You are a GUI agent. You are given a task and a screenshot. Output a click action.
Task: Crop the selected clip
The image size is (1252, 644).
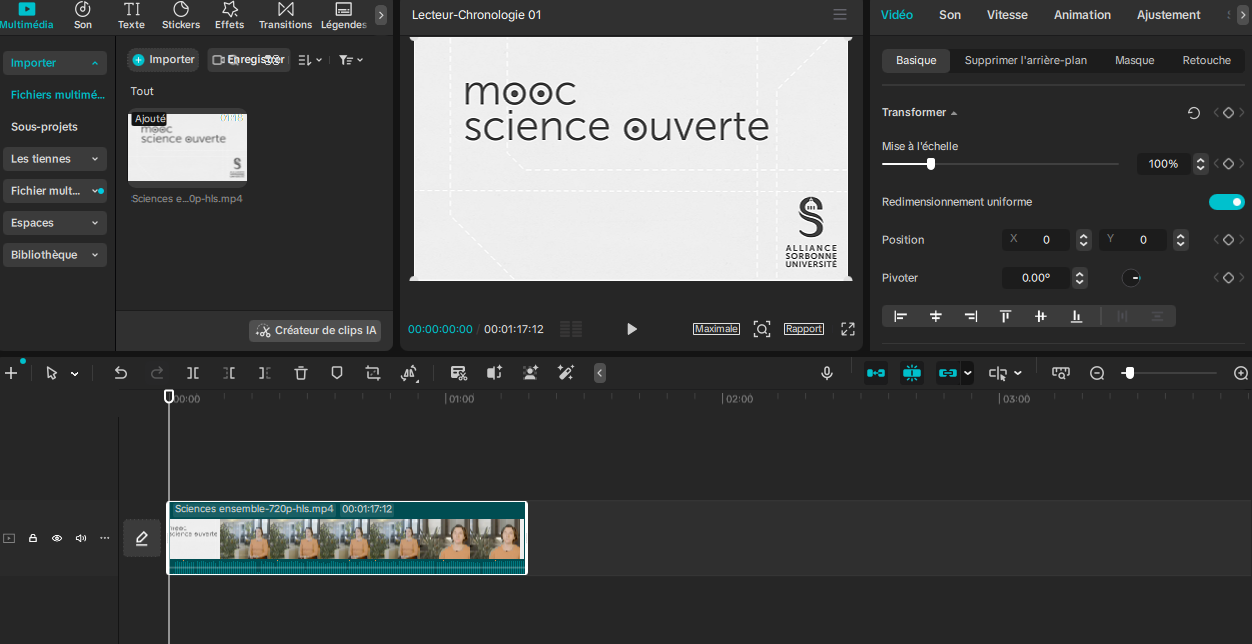coord(373,373)
